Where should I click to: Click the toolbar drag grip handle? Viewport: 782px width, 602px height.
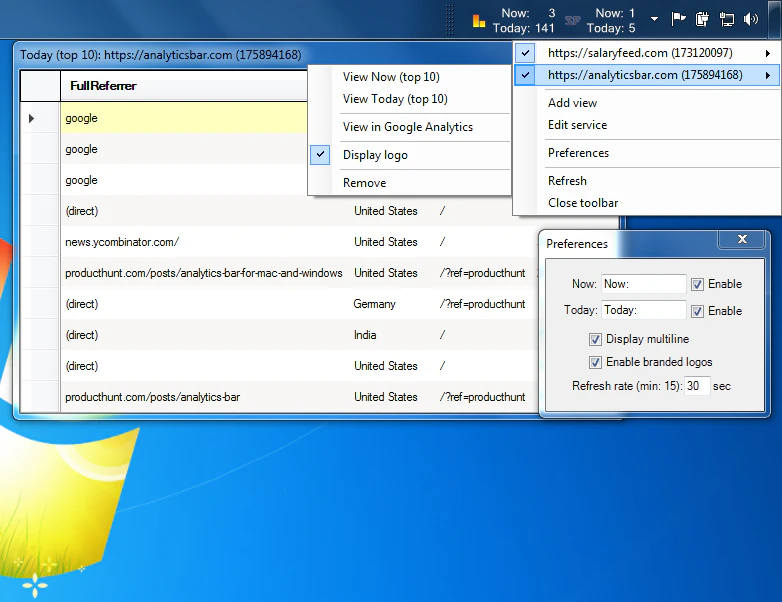click(449, 19)
